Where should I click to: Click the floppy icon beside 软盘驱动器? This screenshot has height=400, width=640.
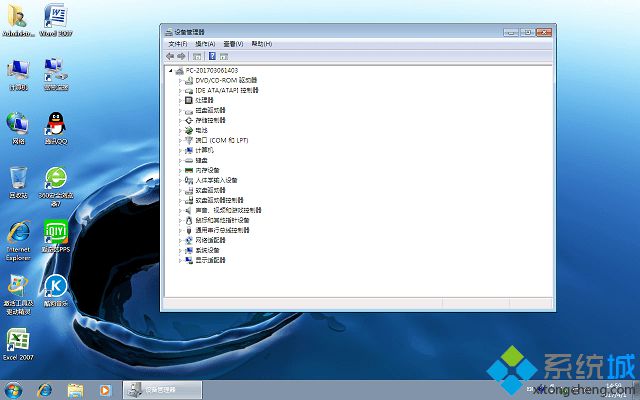(189, 191)
